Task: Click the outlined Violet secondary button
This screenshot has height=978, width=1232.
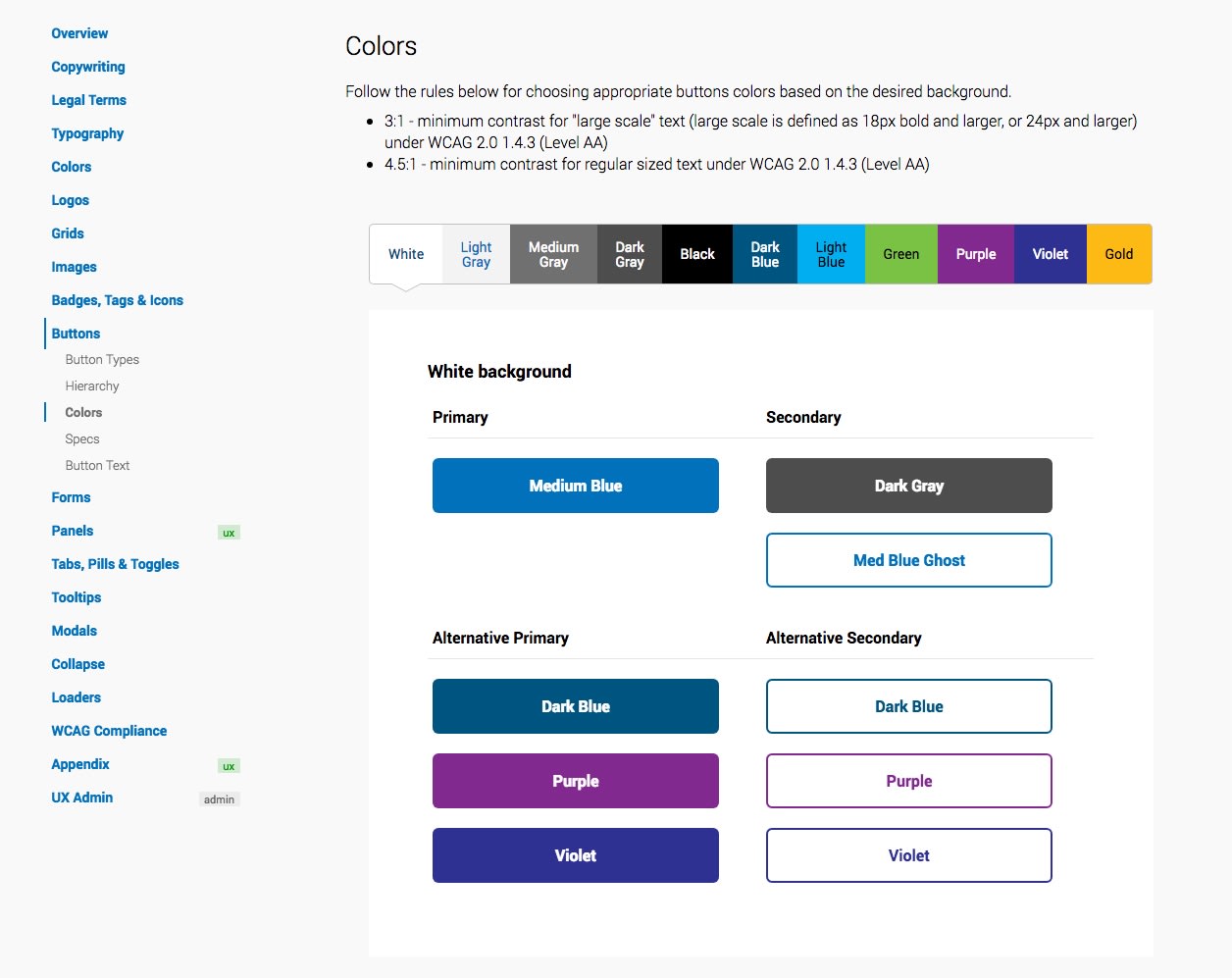Action: (x=909, y=855)
